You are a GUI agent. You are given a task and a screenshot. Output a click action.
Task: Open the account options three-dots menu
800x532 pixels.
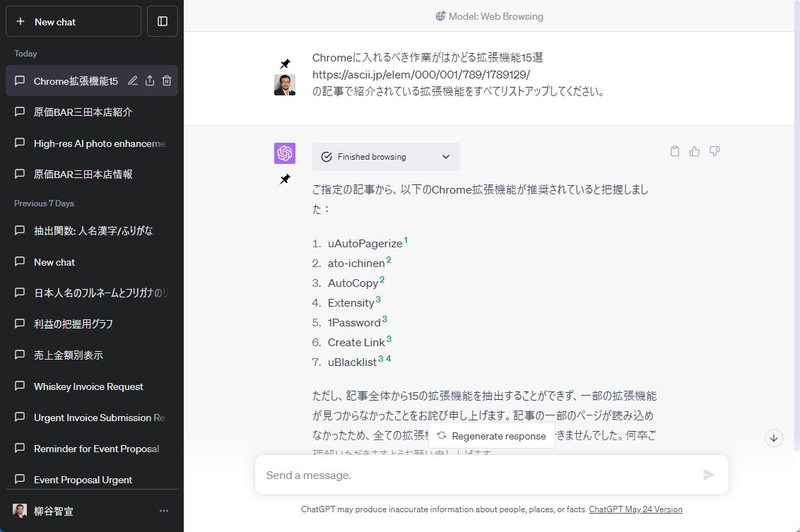point(164,511)
